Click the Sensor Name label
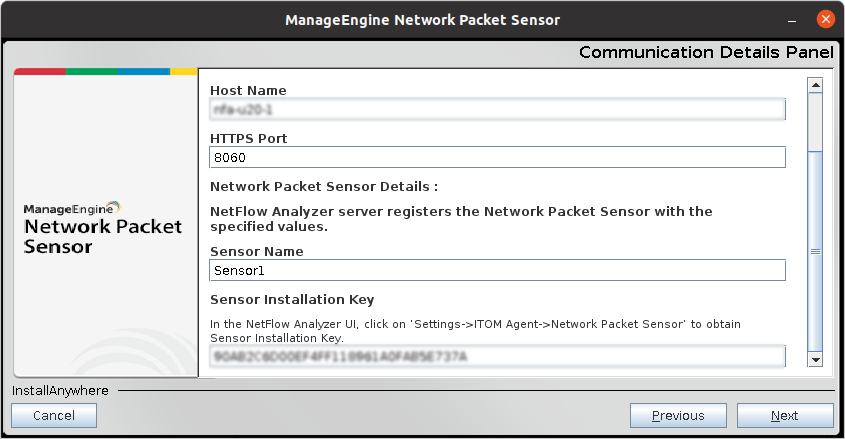Viewport: 845px width, 439px height. point(257,252)
